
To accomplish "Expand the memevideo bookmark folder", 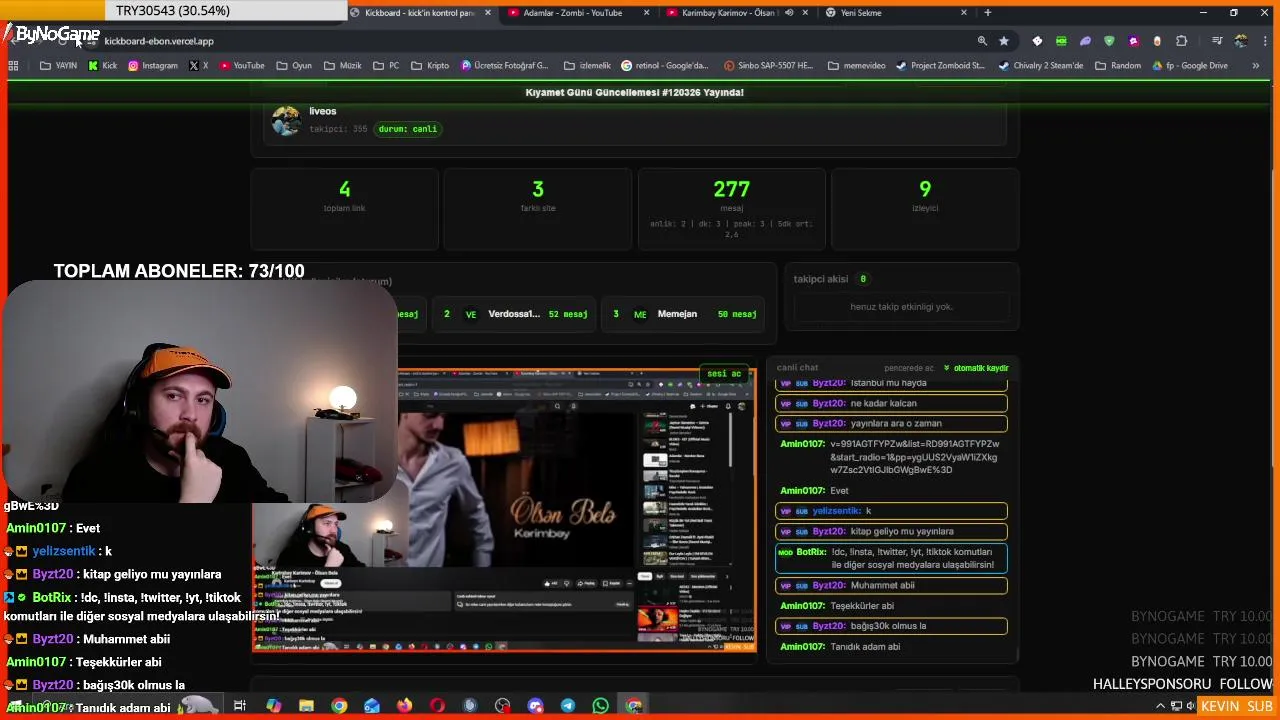I will [856, 66].
